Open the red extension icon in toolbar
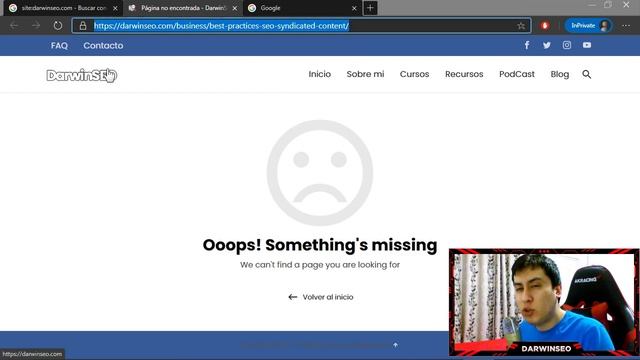The height and width of the screenshot is (360, 640). point(545,26)
